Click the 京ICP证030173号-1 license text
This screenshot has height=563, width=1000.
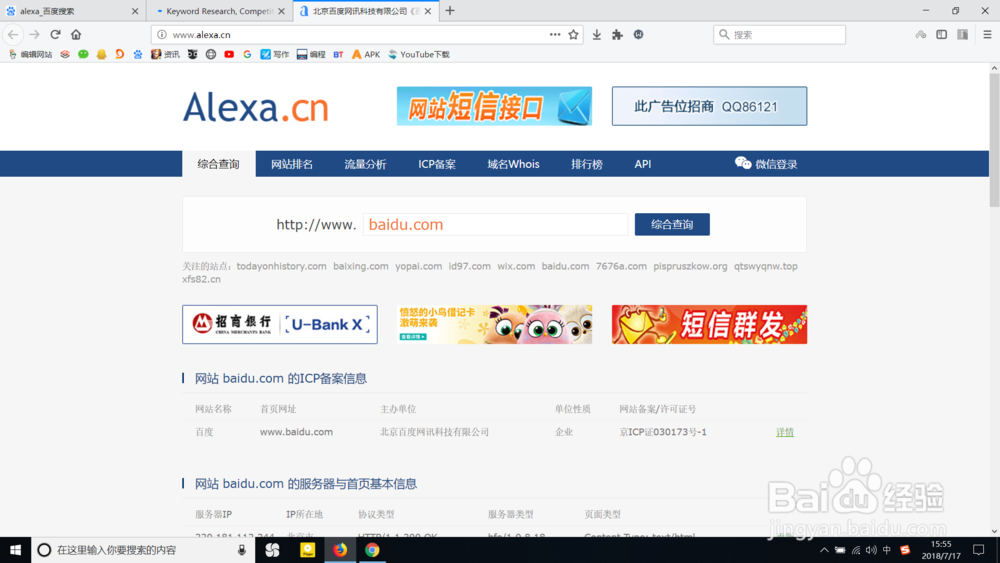pyautogui.click(x=663, y=432)
